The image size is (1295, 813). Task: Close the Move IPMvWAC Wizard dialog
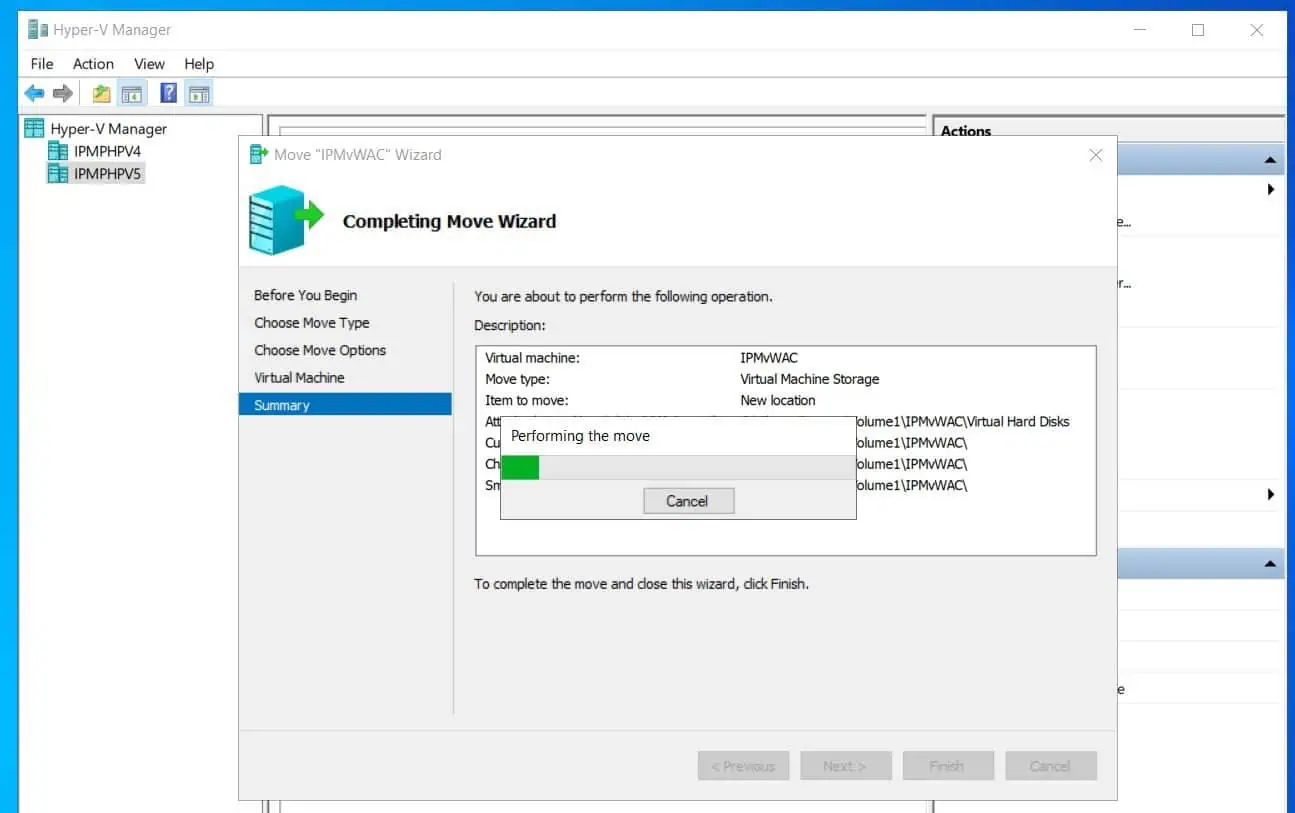[1096, 155]
